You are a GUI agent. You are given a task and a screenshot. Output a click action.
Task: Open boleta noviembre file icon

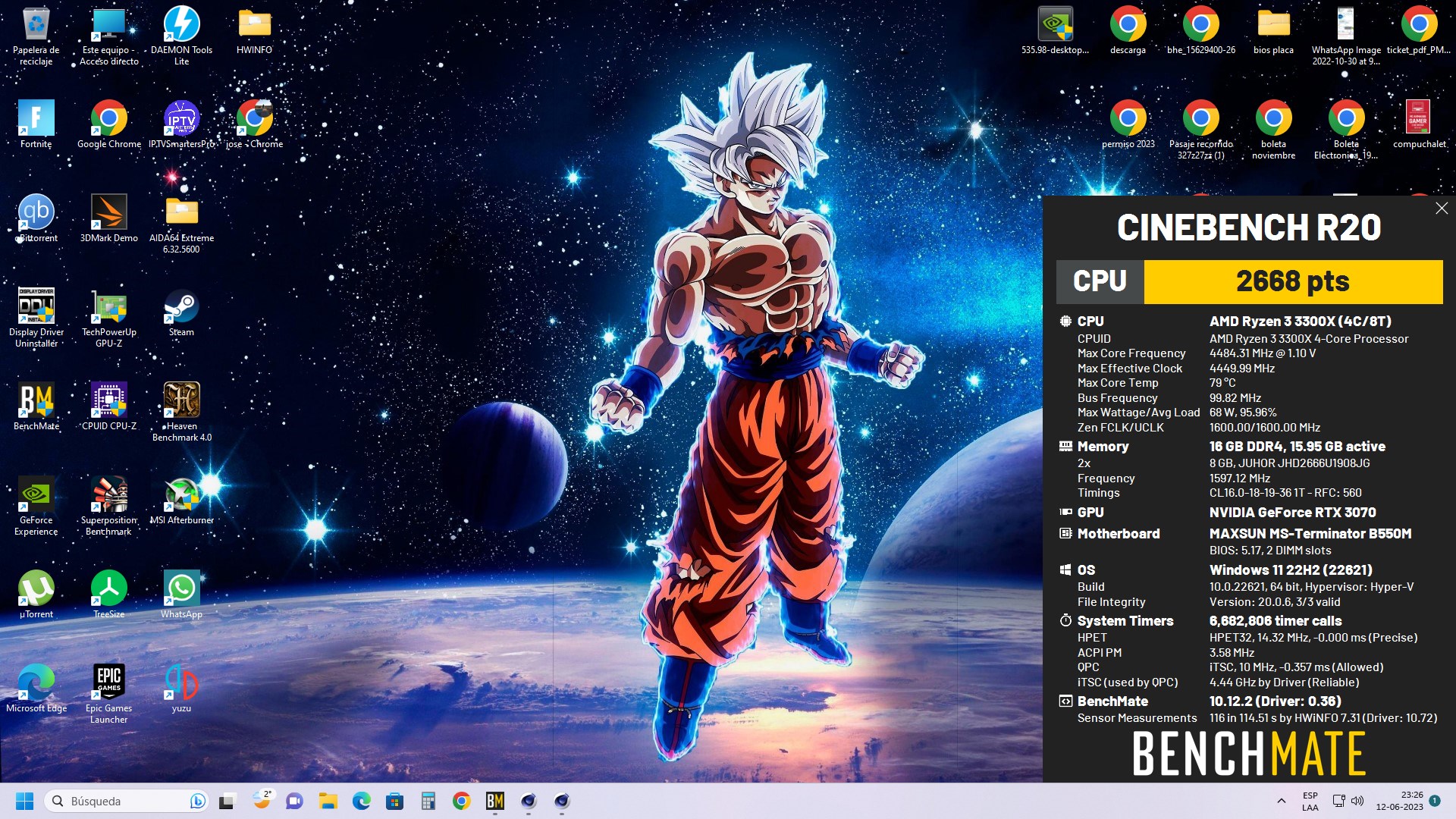[x=1273, y=130]
